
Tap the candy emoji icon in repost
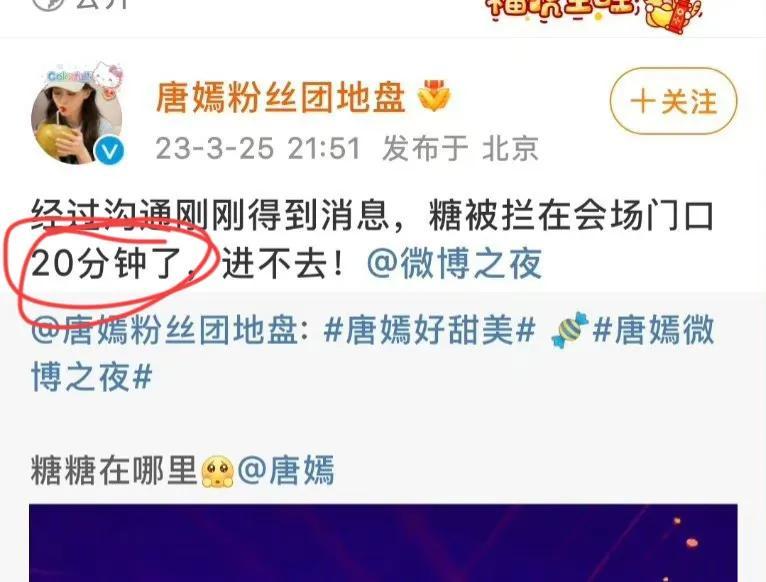[569, 330]
